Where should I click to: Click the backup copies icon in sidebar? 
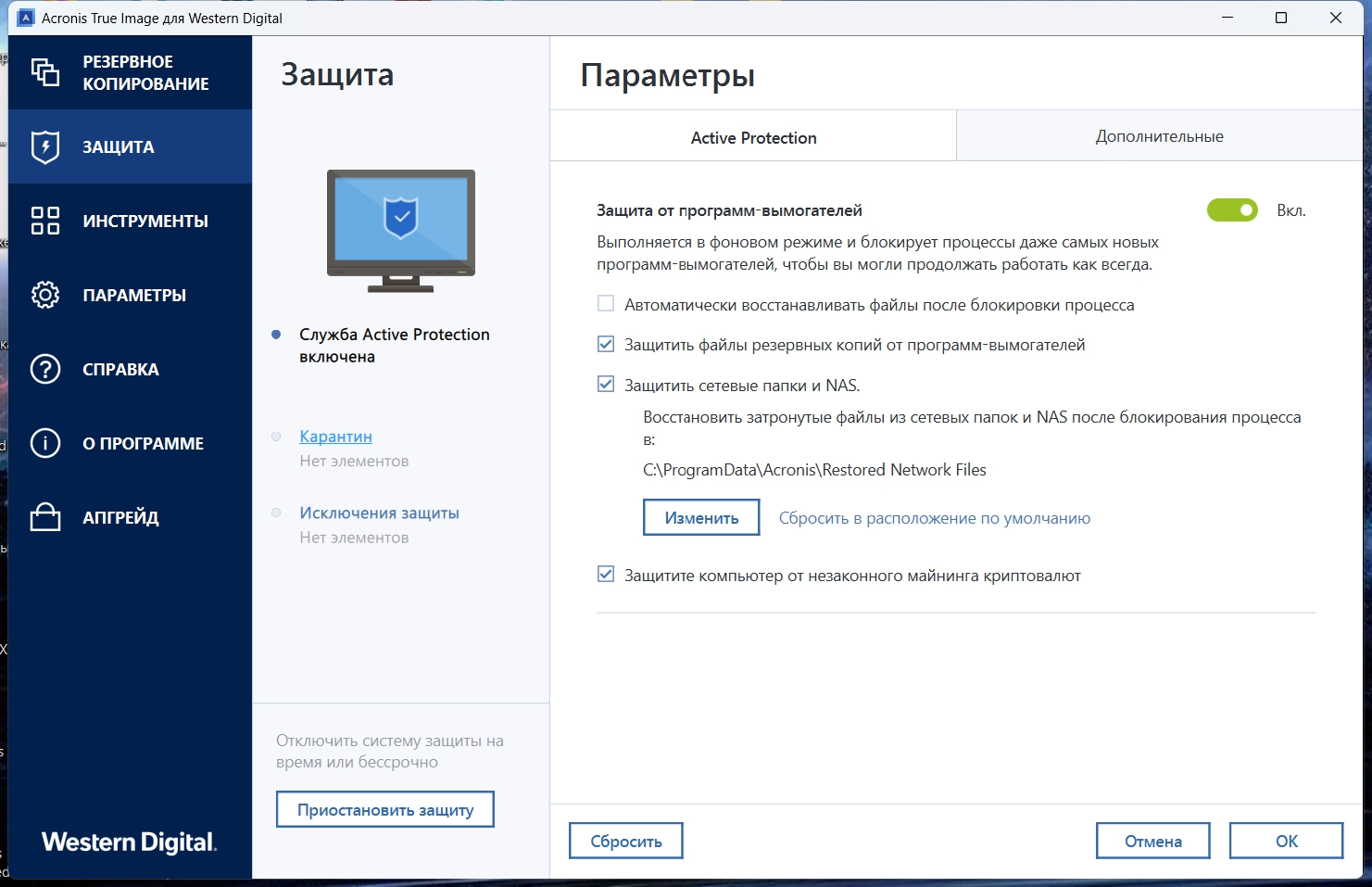click(x=45, y=72)
